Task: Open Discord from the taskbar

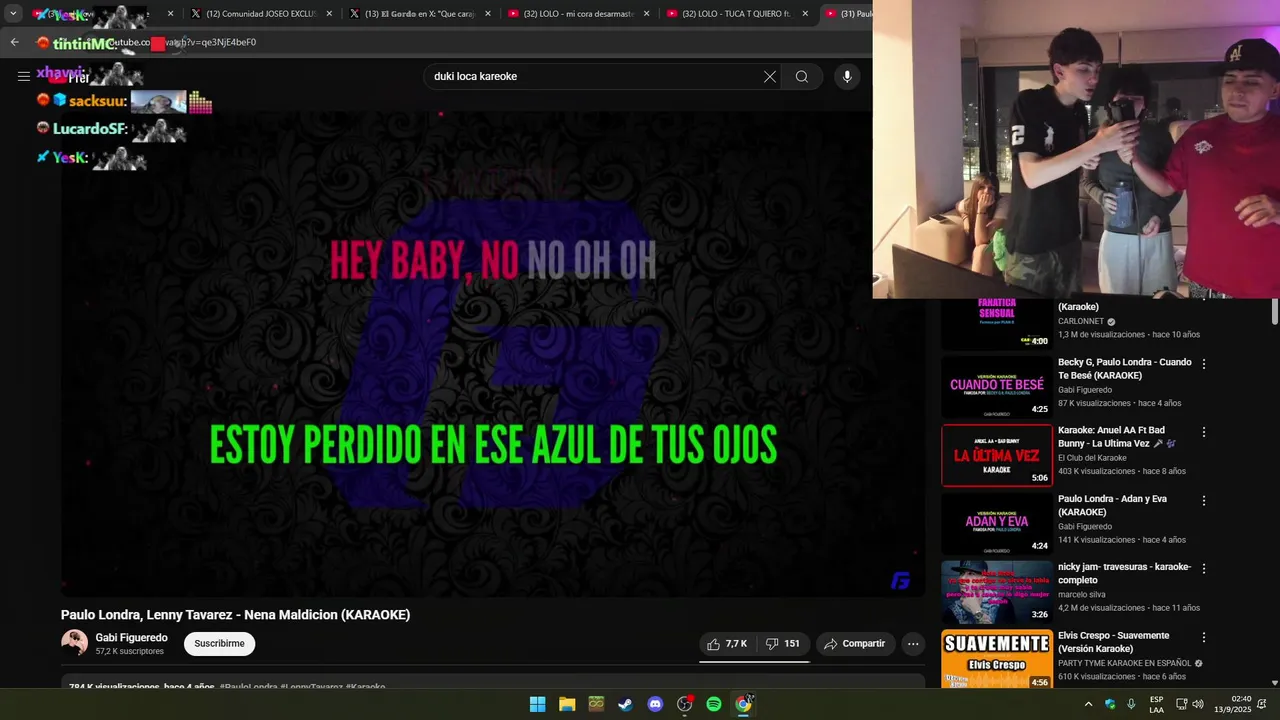Action: 655,704
